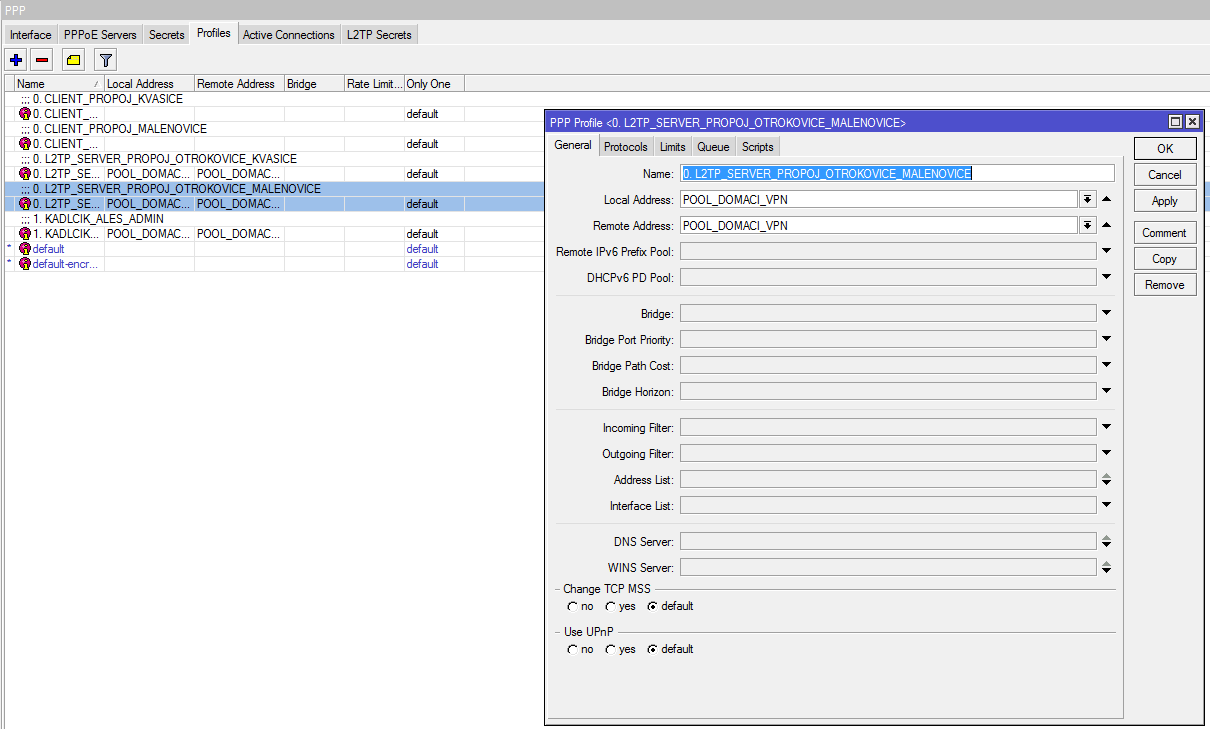Open the Active Connections tab
Screen dimensions: 1210x729
(288, 35)
